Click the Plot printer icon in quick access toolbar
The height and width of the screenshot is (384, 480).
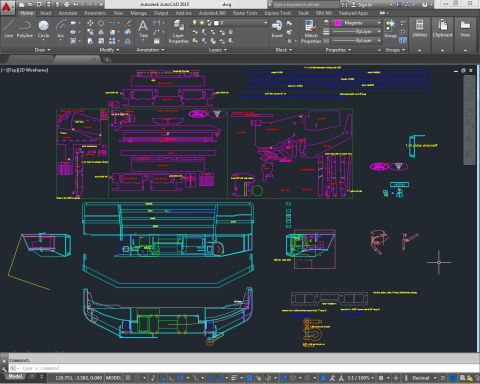66,4
